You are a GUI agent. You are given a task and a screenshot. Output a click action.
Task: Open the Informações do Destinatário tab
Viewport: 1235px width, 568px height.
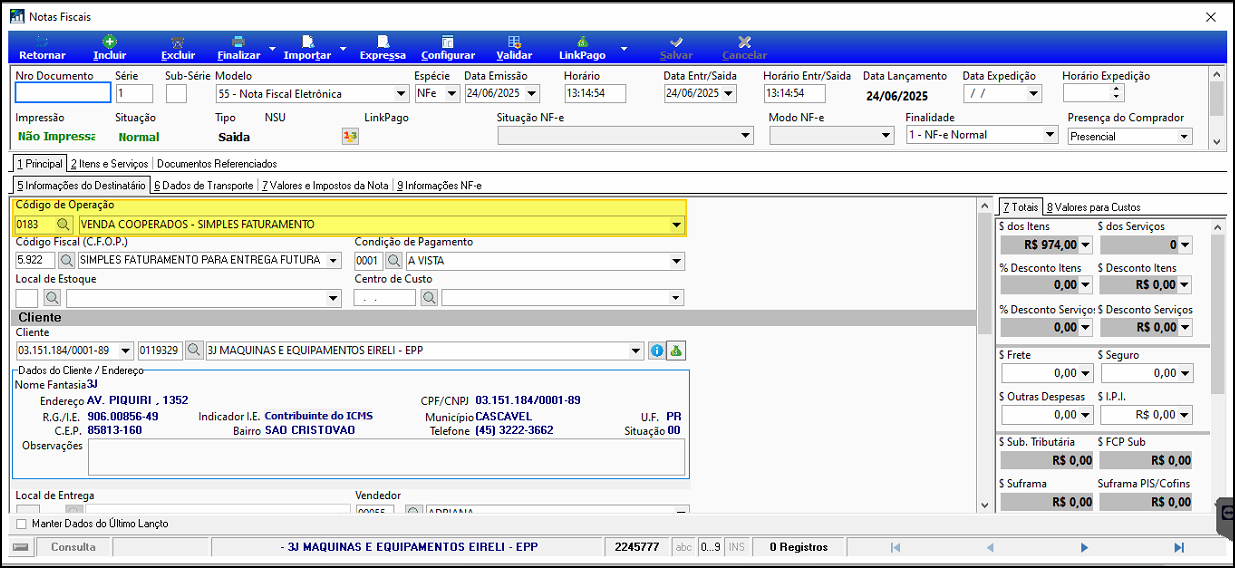[82, 185]
